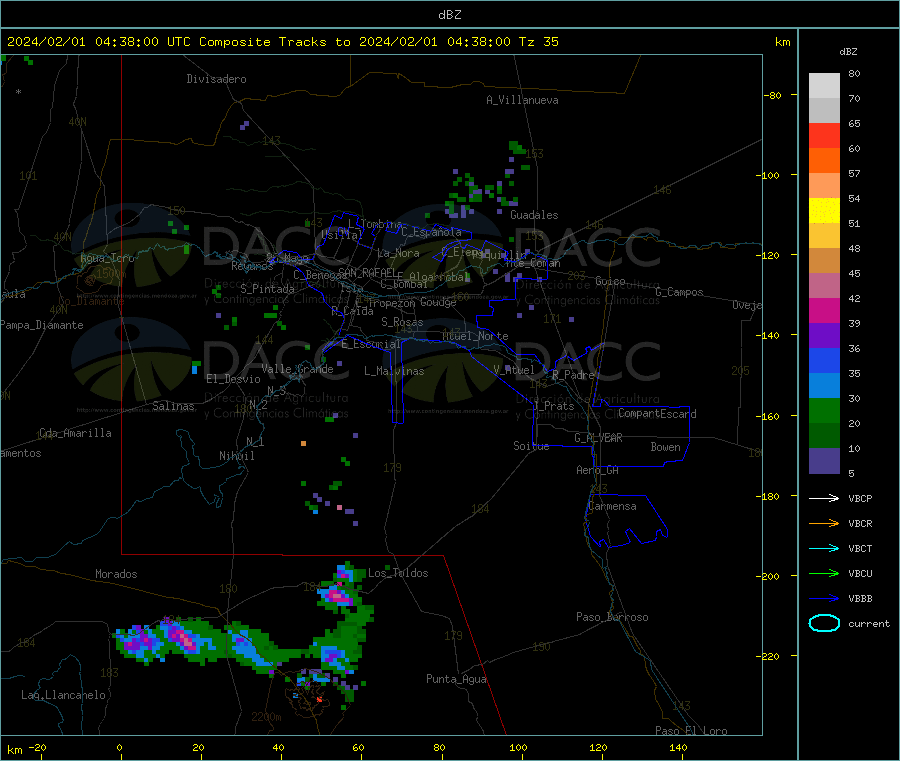Click the Nihuil map label
900x761 pixels.
tap(237, 456)
